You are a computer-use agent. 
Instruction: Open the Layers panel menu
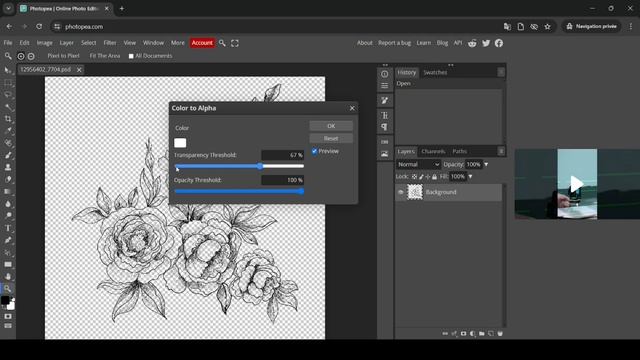pos(501,151)
